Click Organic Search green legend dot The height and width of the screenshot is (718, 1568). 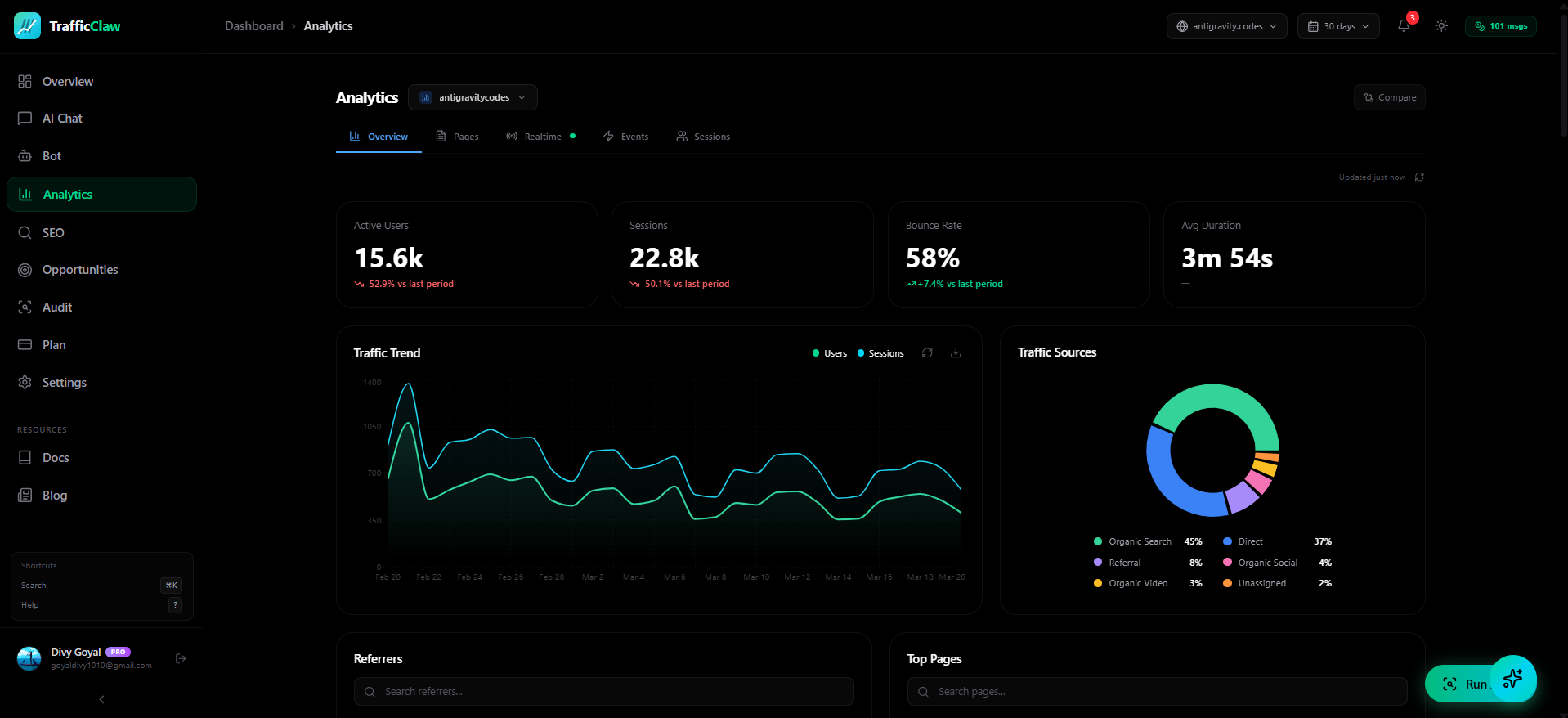pos(1098,541)
